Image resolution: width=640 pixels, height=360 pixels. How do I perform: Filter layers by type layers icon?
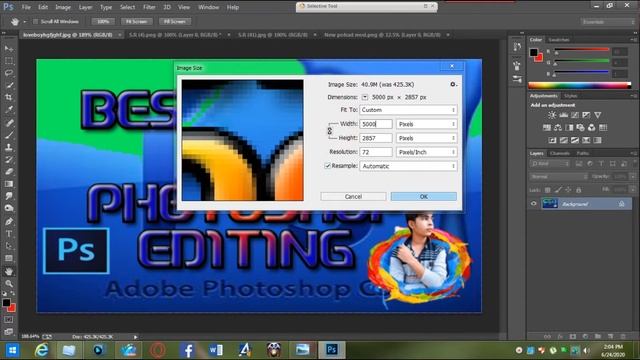coord(601,164)
